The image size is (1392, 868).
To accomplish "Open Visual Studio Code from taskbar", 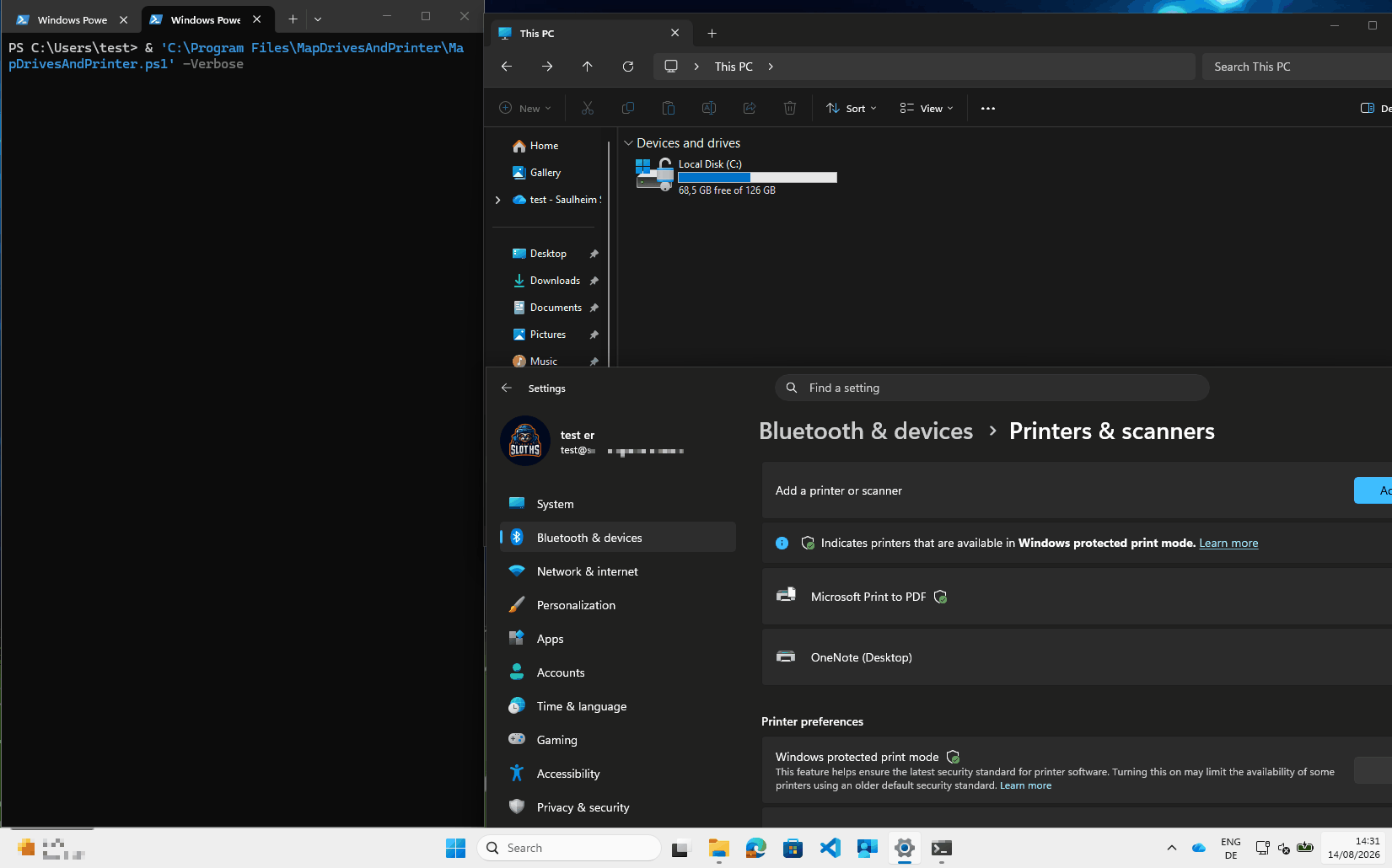I will click(830, 848).
